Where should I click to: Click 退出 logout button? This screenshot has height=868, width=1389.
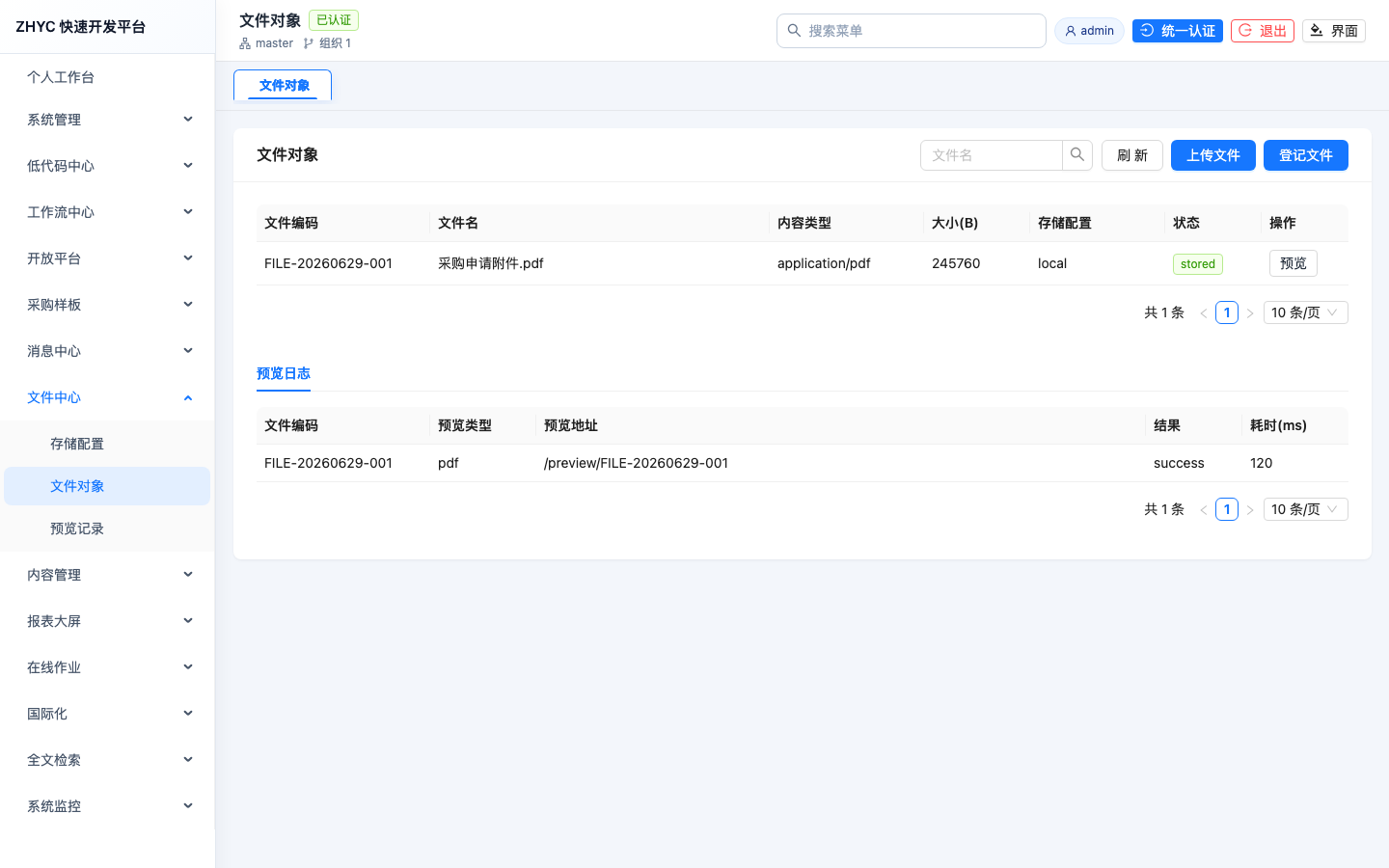(x=1263, y=31)
